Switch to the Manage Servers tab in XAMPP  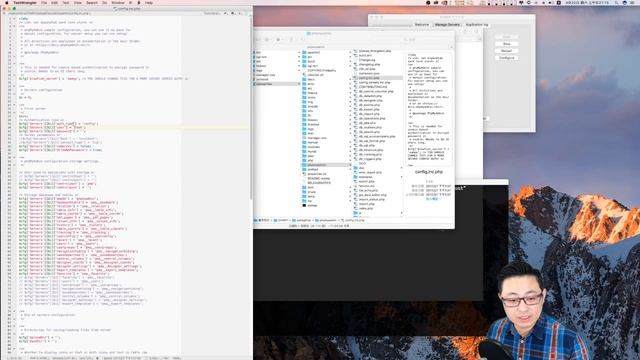tap(447, 24)
